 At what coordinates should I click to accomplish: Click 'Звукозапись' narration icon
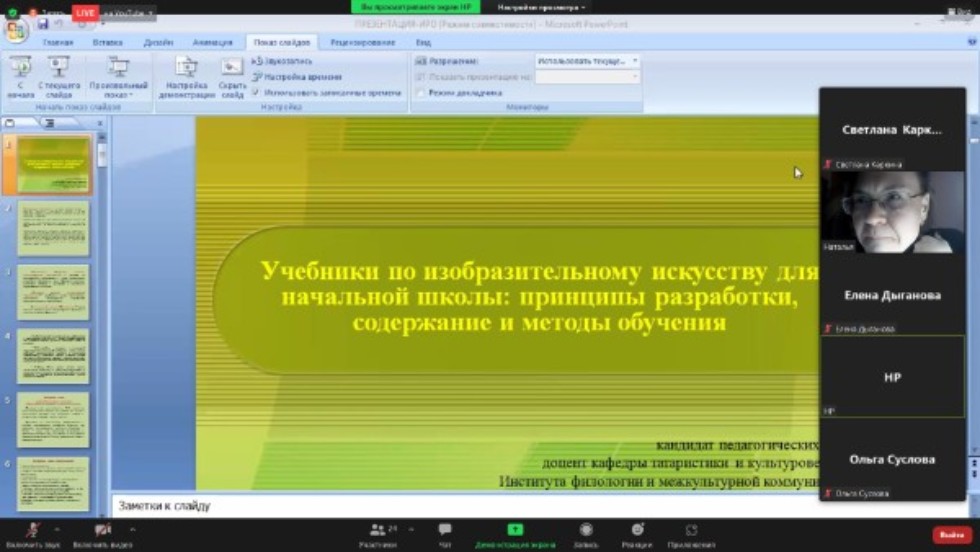click(257, 61)
